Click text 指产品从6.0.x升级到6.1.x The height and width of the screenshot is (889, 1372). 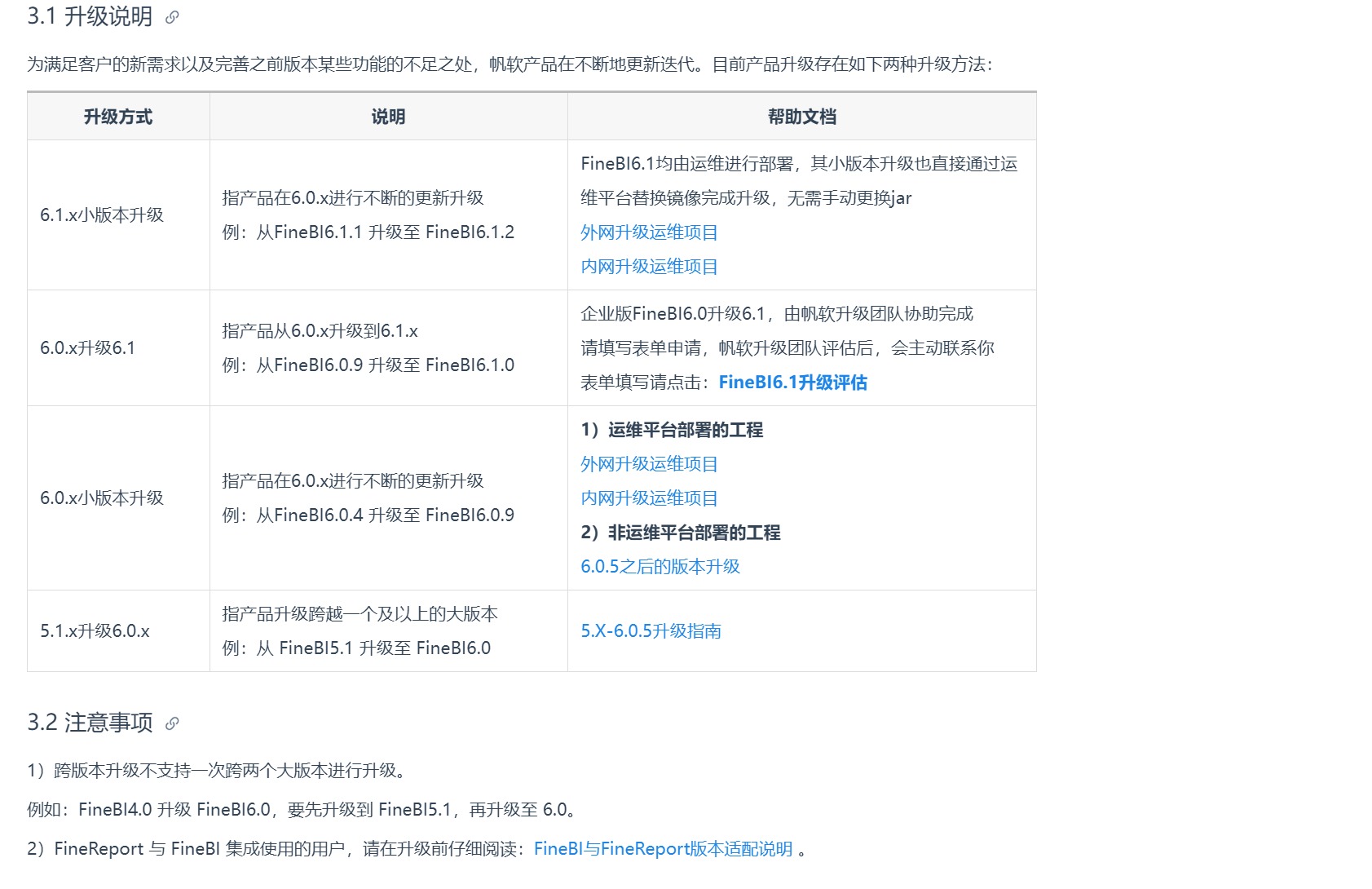(x=320, y=331)
